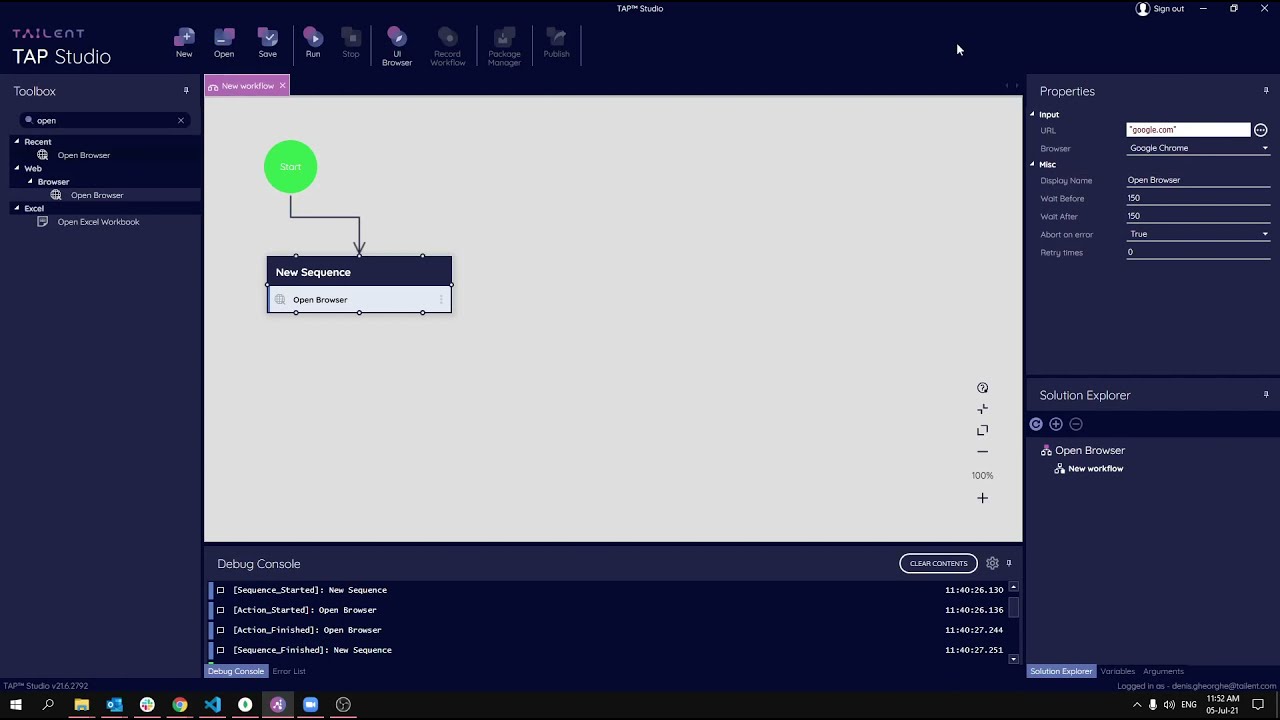Click the minus icon in Solution Explorer
This screenshot has width=1280, height=720.
pyautogui.click(x=1076, y=424)
